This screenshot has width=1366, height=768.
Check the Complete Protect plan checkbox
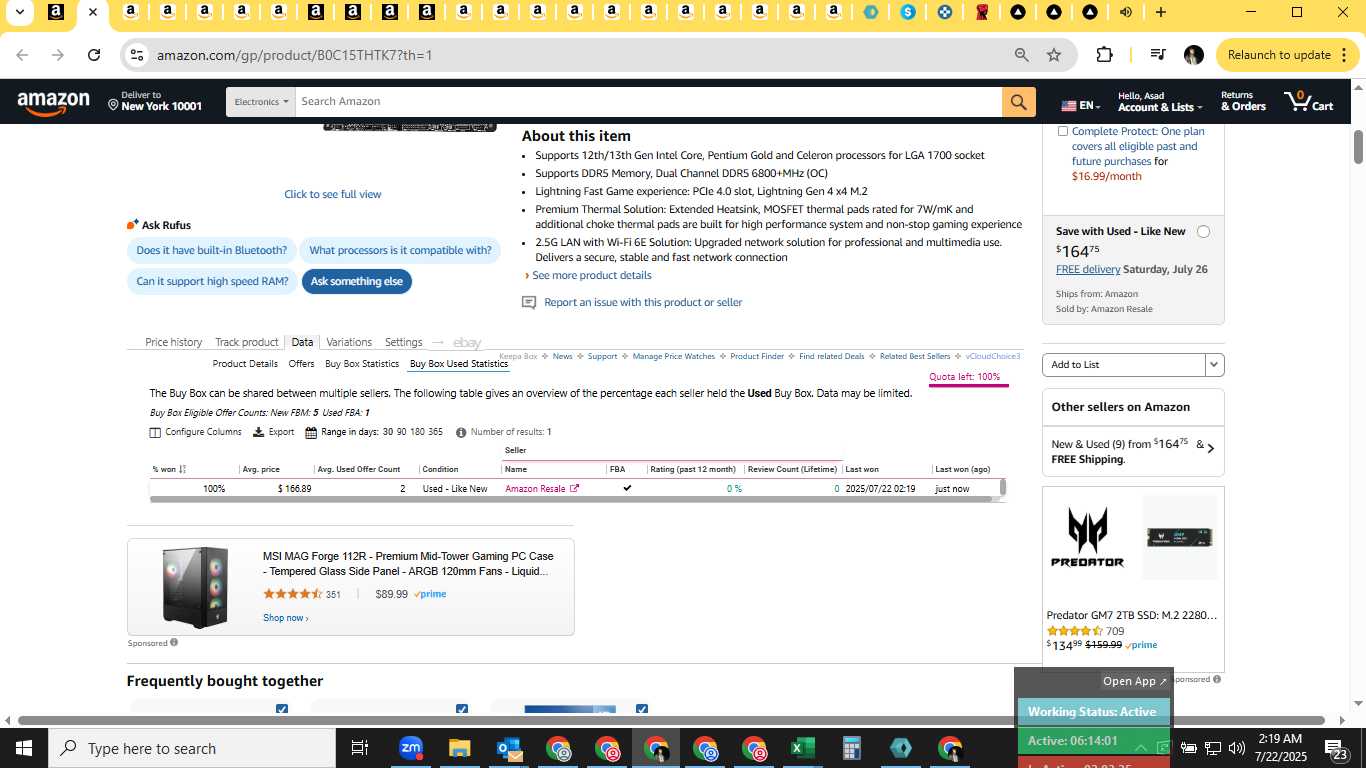(x=1062, y=131)
